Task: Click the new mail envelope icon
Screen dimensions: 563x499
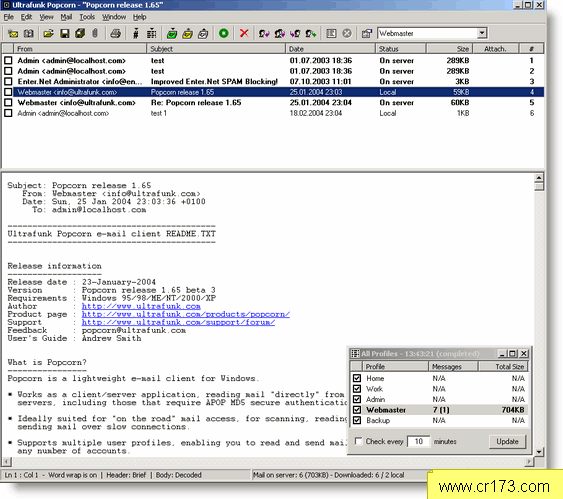Action: (13, 34)
